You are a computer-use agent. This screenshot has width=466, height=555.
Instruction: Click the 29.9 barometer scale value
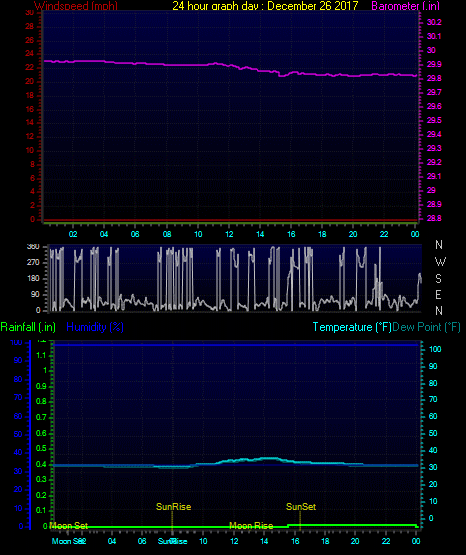(434, 64)
